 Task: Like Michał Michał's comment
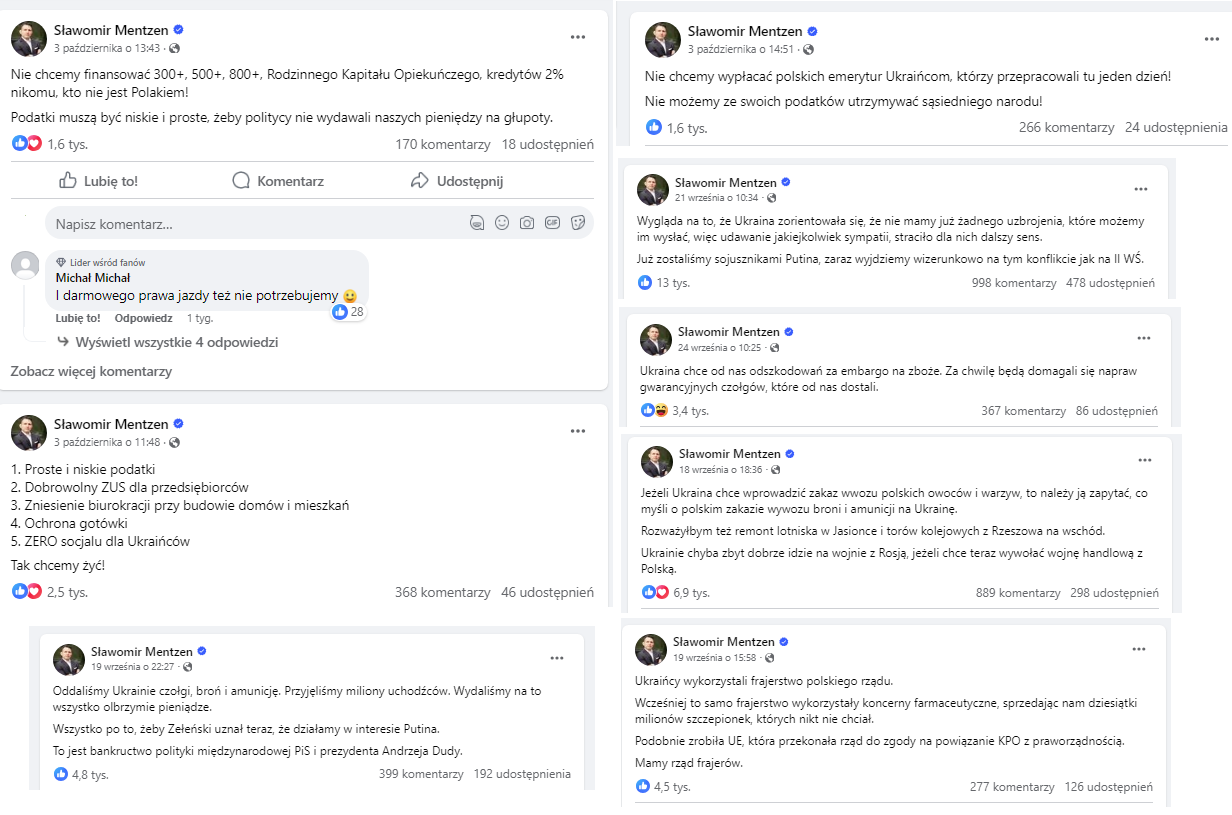(78, 318)
